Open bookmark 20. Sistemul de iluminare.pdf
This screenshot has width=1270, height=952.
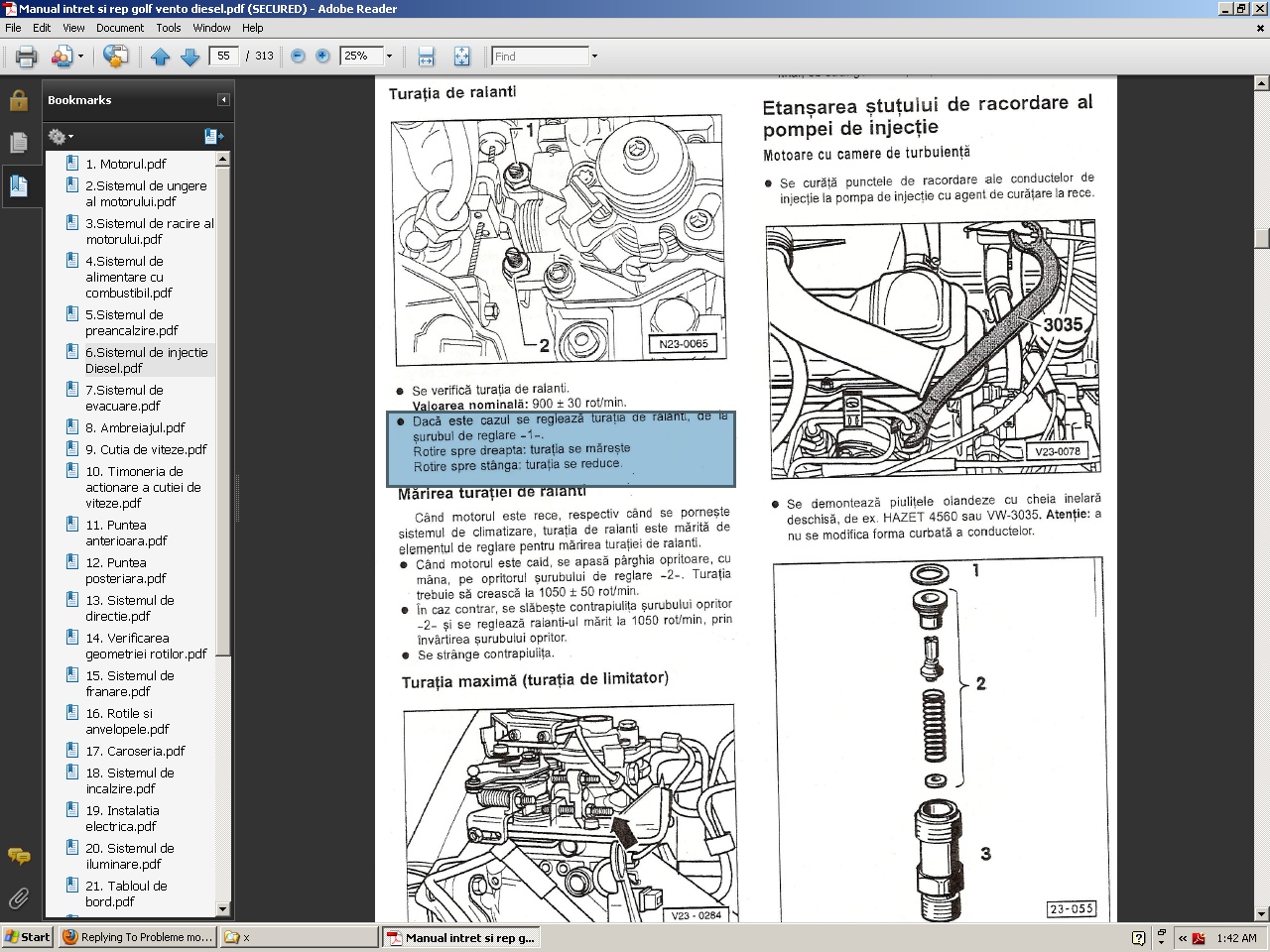[130, 856]
